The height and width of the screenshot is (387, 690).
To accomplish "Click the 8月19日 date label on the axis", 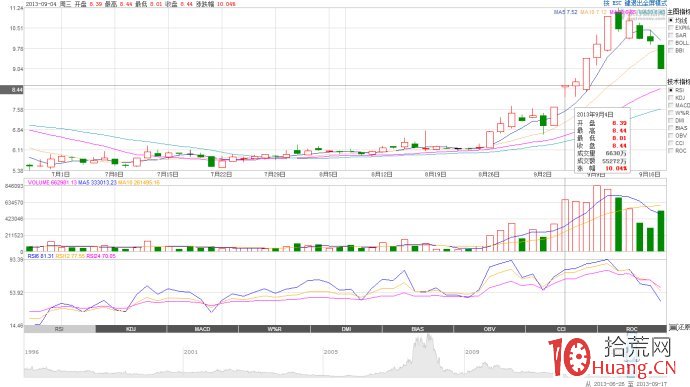I will (436, 174).
